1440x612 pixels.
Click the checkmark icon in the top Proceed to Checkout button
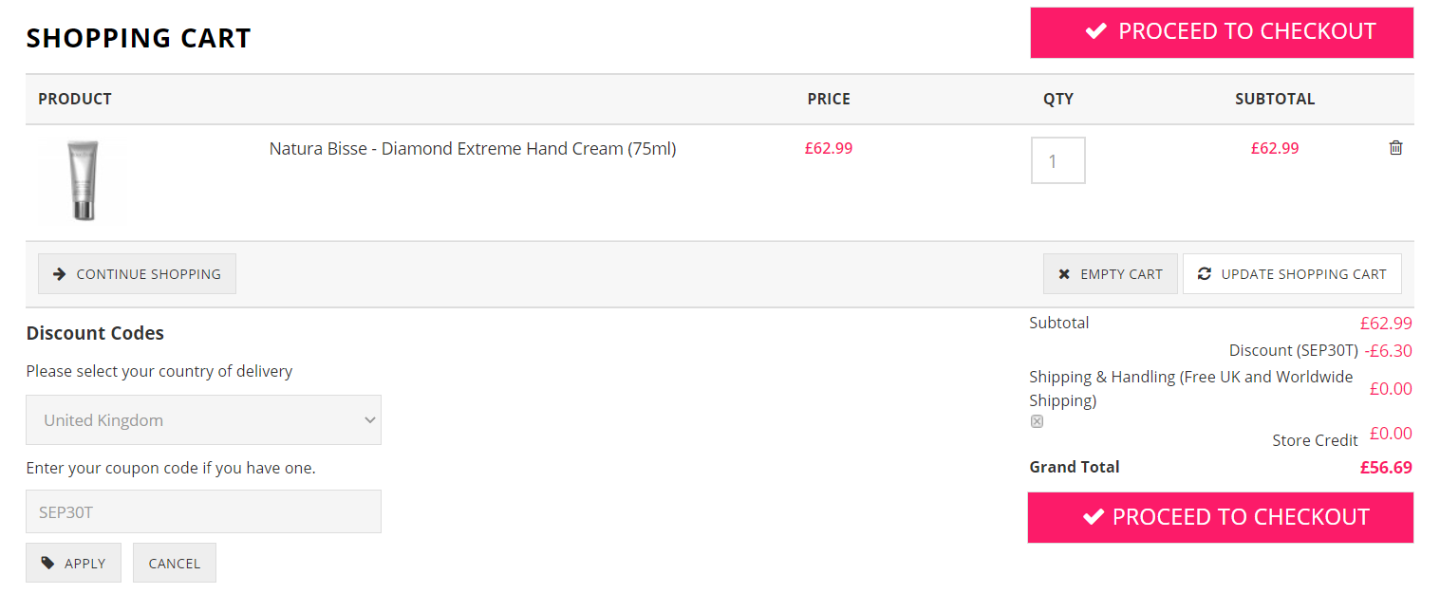(1096, 32)
